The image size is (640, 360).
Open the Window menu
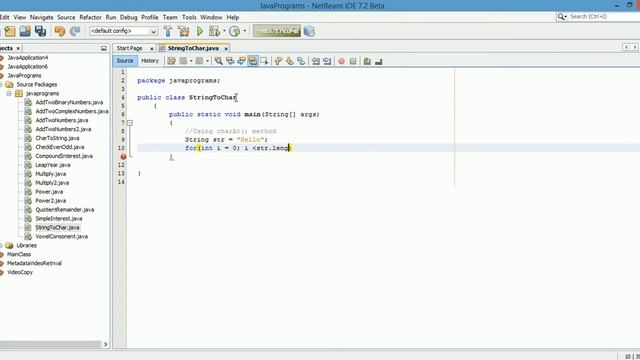coord(211,18)
